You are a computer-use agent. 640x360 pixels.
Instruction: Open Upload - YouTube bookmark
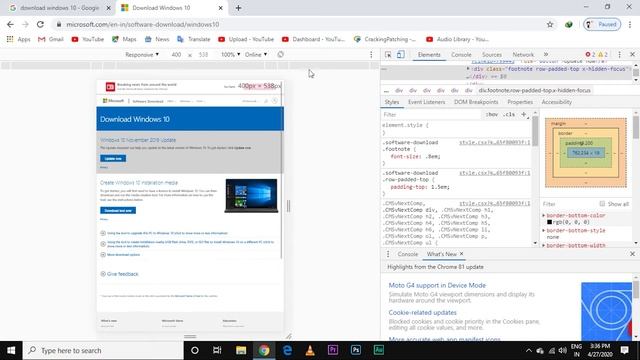click(x=246, y=39)
